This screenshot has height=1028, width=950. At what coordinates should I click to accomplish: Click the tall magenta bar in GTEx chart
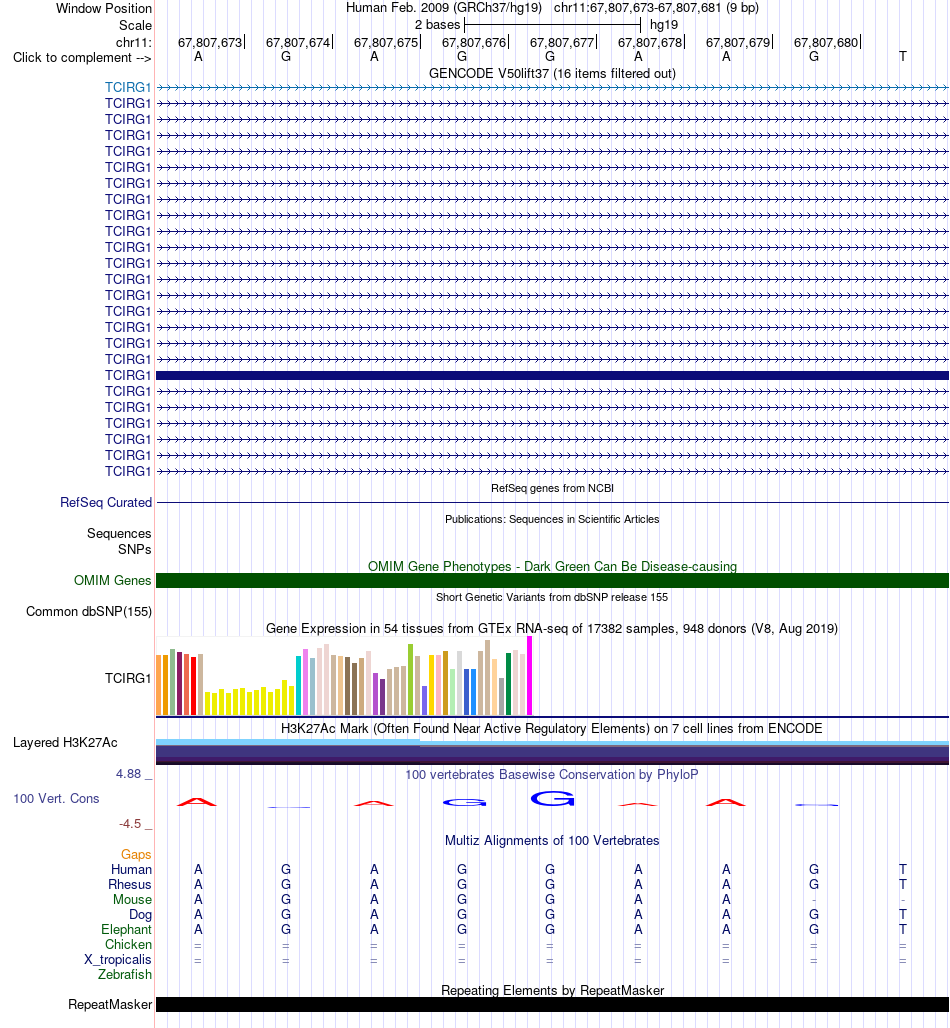click(530, 676)
